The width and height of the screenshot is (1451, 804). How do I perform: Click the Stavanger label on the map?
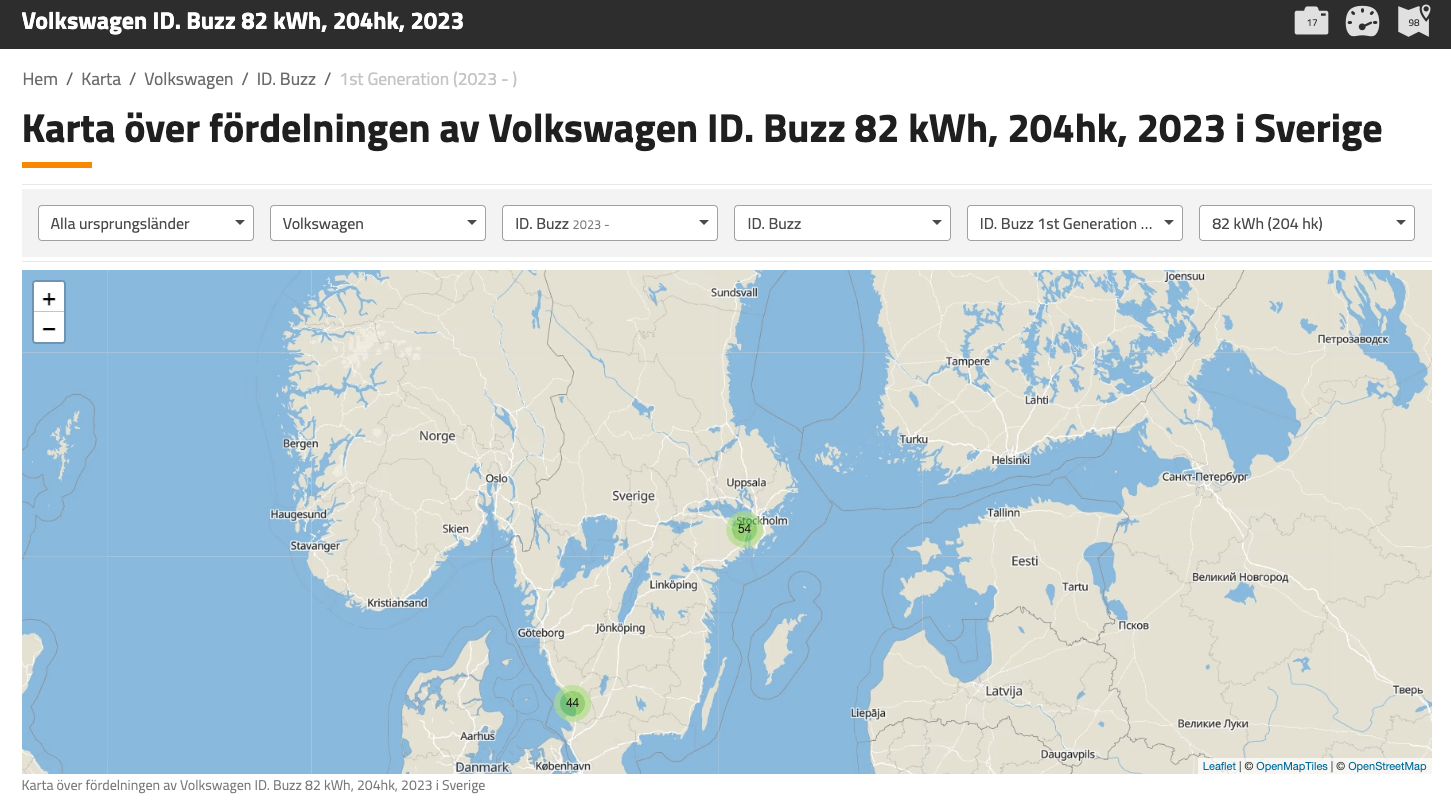(x=313, y=546)
